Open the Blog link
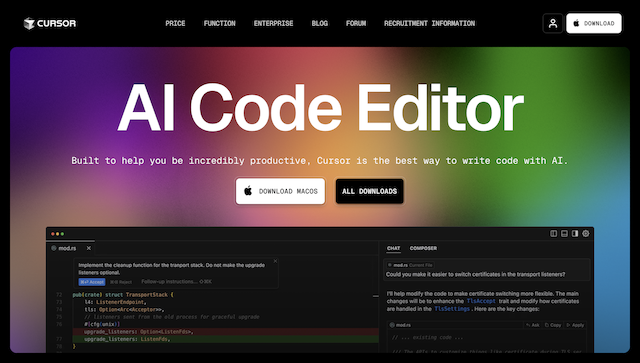The height and width of the screenshot is (363, 640). coord(320,23)
